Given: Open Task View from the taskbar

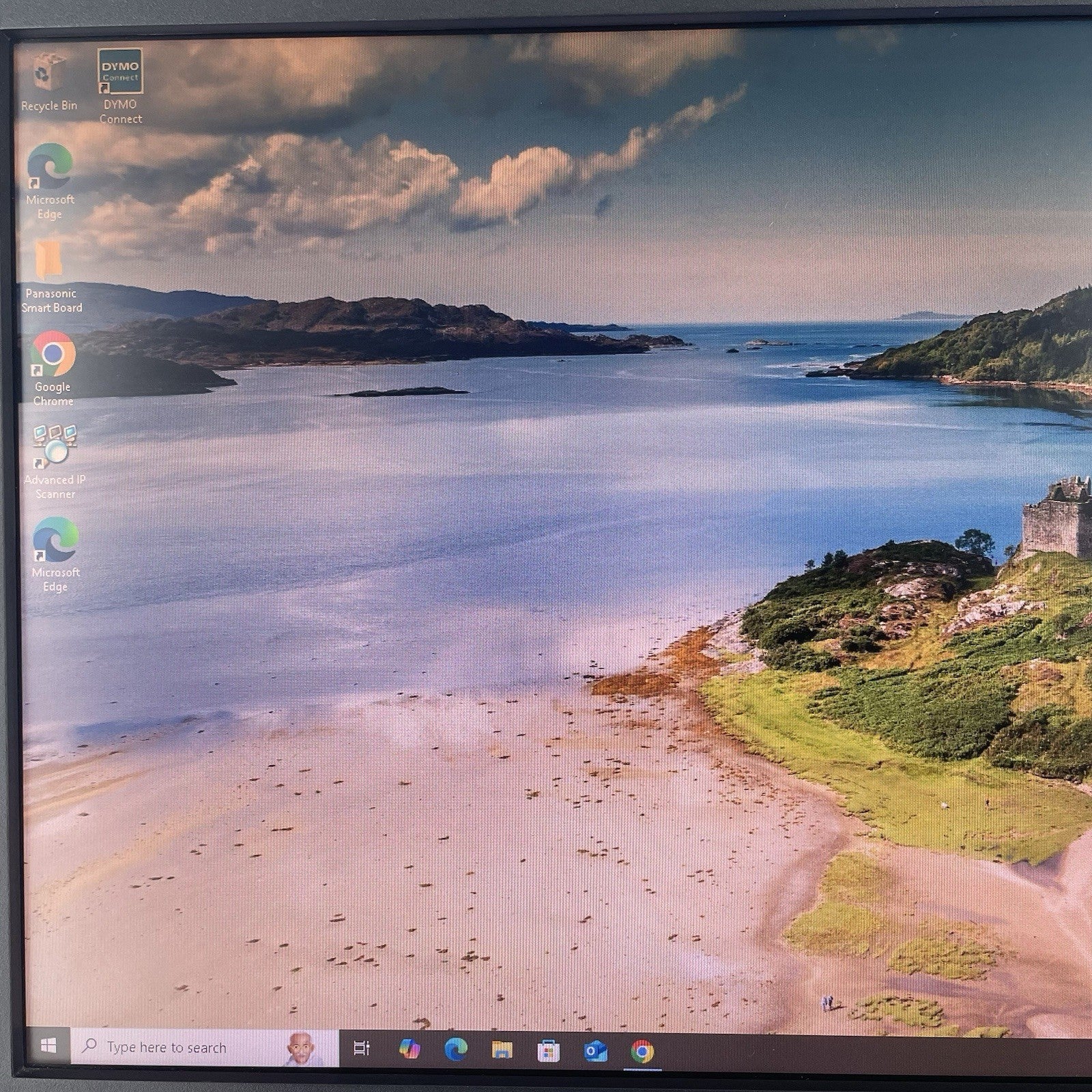Looking at the screenshot, I should point(362,1048).
